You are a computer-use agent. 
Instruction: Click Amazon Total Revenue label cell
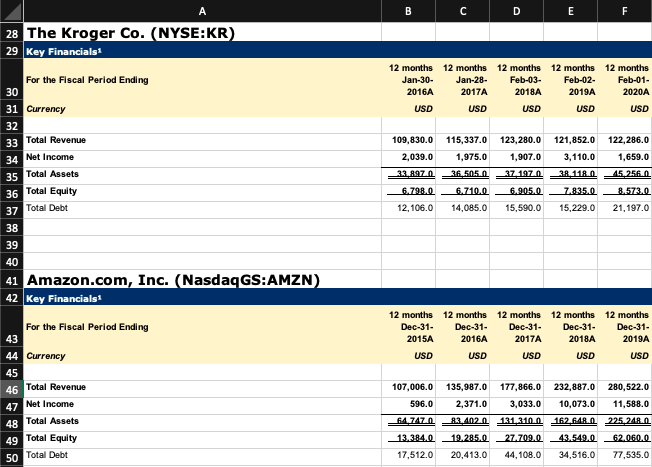click(x=203, y=388)
